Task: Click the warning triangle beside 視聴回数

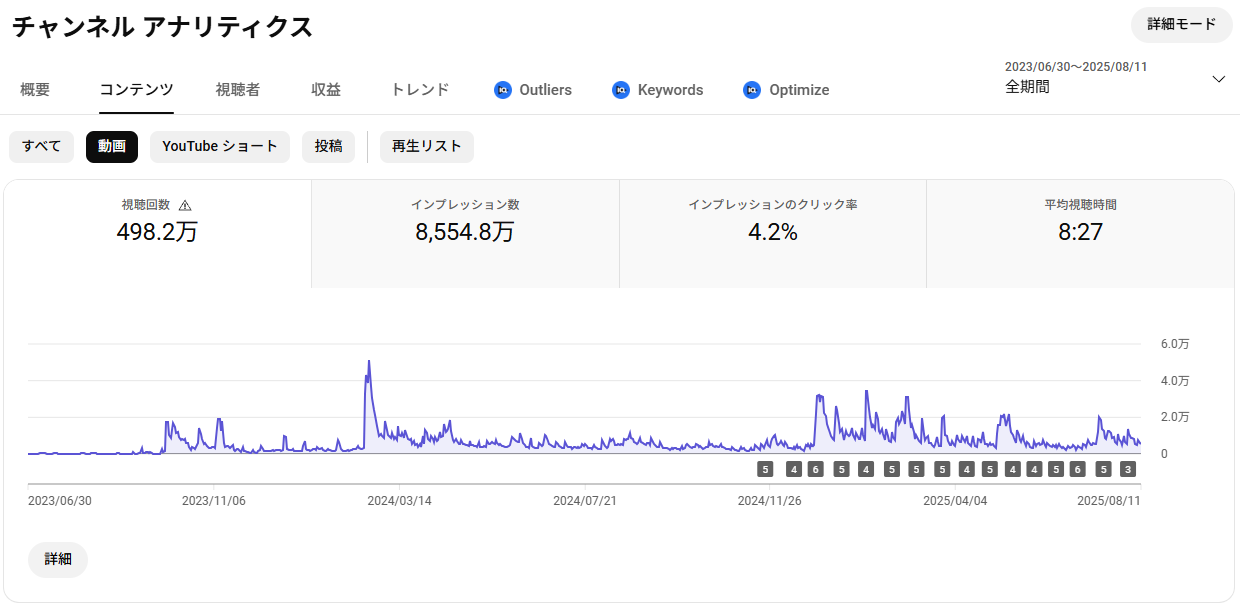Action: coord(184,205)
